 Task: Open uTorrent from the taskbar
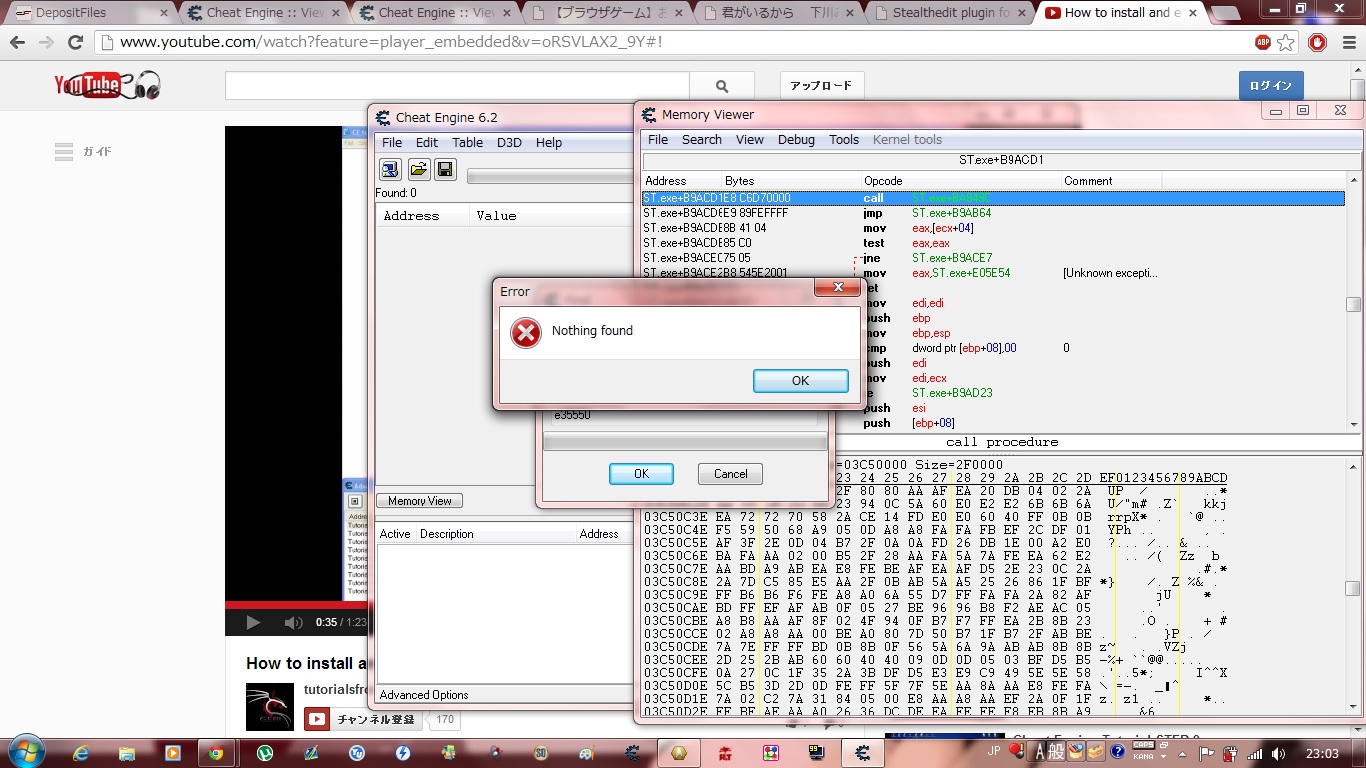[x=265, y=753]
